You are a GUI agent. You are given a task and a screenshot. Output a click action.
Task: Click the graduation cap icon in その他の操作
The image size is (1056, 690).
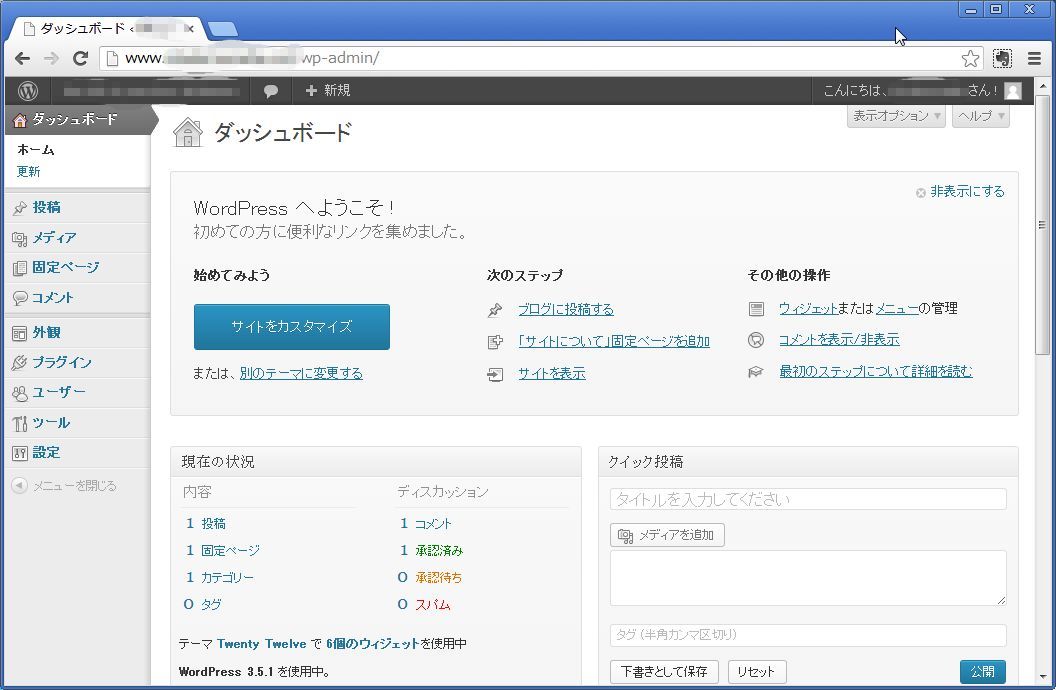[x=756, y=372]
